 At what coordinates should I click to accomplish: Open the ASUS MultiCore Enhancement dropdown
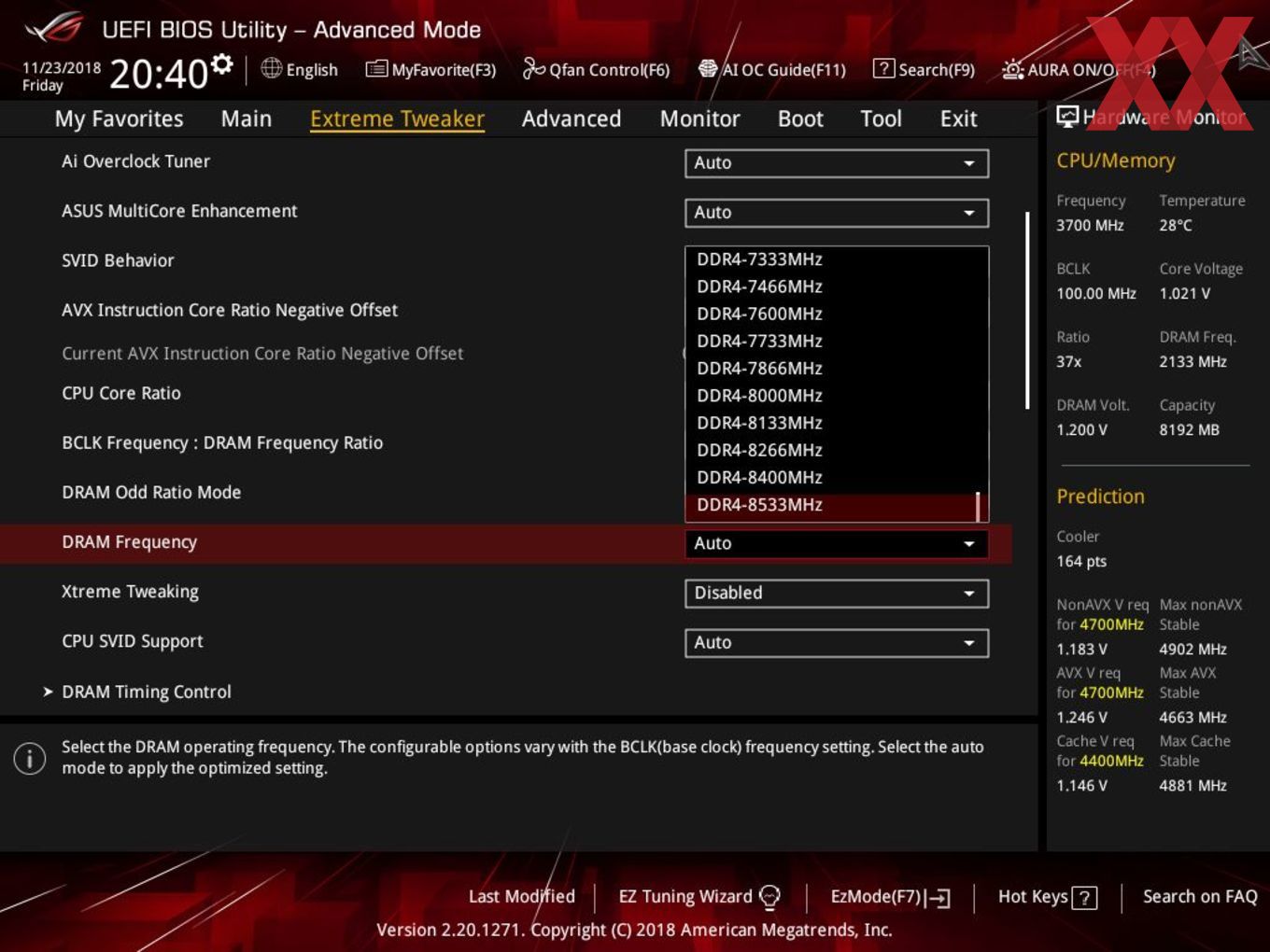pos(837,213)
